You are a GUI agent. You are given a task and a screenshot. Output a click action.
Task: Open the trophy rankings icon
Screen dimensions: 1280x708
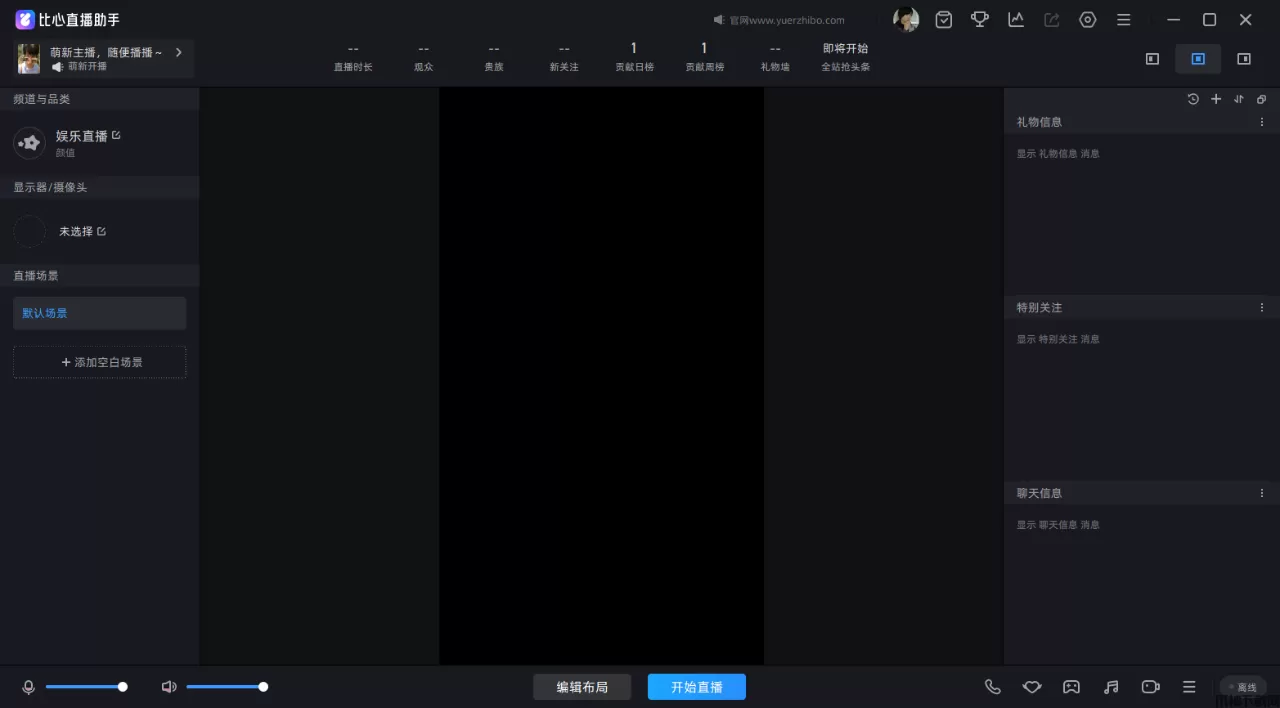980,20
